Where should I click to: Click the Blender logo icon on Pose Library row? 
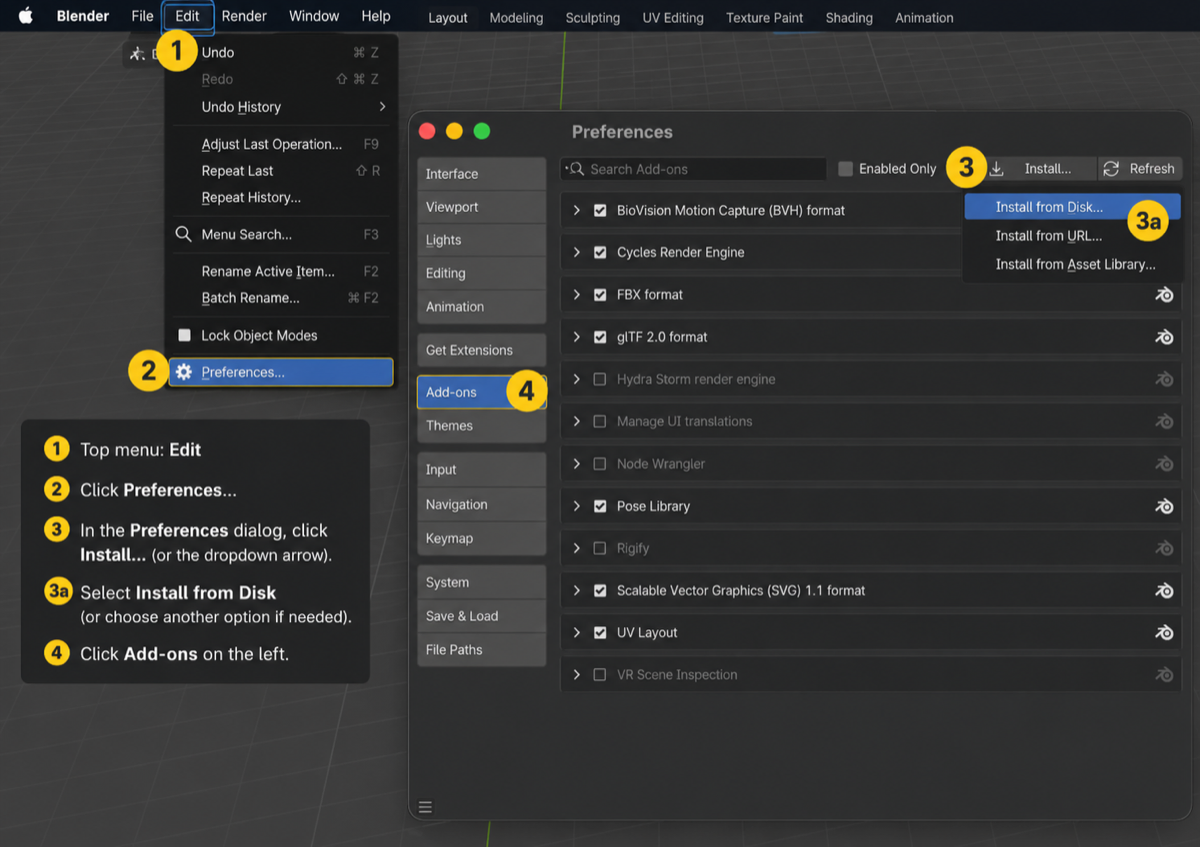click(x=1164, y=506)
